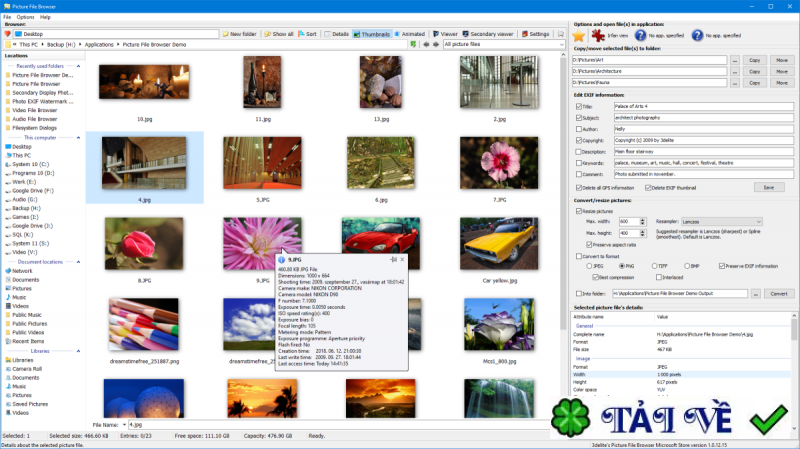Enable the Author EXIF checkbox
The image size is (800, 449).
pyautogui.click(x=579, y=128)
